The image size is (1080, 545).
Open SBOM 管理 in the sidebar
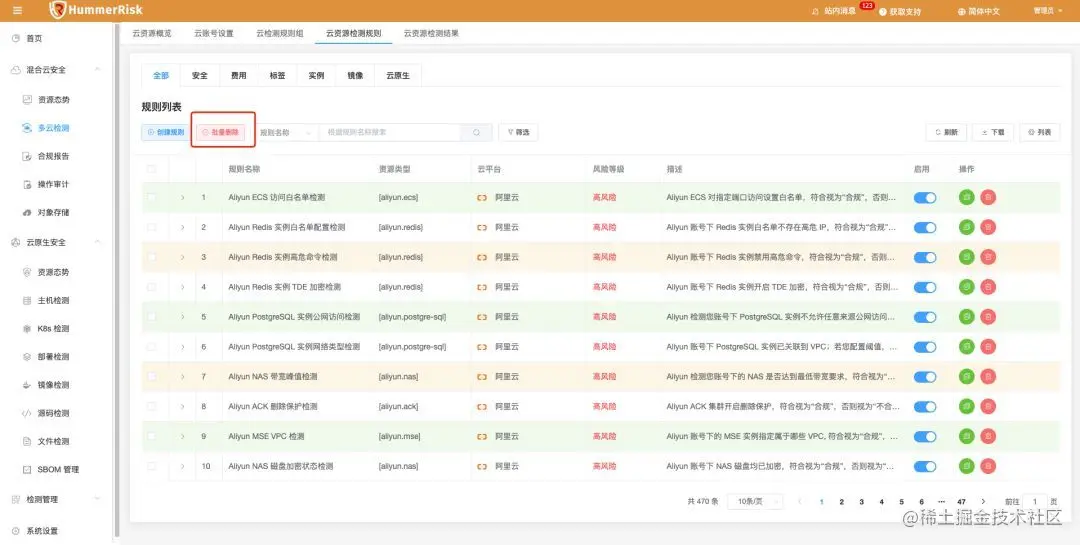point(52,469)
